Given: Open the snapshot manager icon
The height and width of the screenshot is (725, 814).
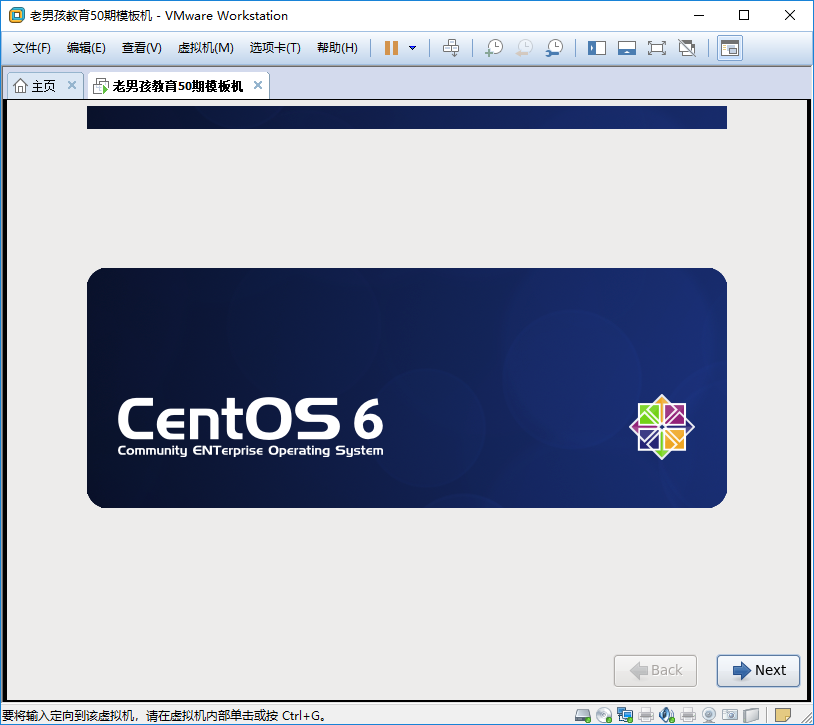Looking at the screenshot, I should pyautogui.click(x=553, y=48).
